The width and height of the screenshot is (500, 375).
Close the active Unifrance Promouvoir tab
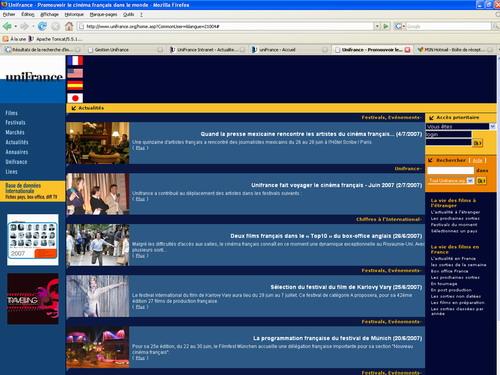coord(407,50)
